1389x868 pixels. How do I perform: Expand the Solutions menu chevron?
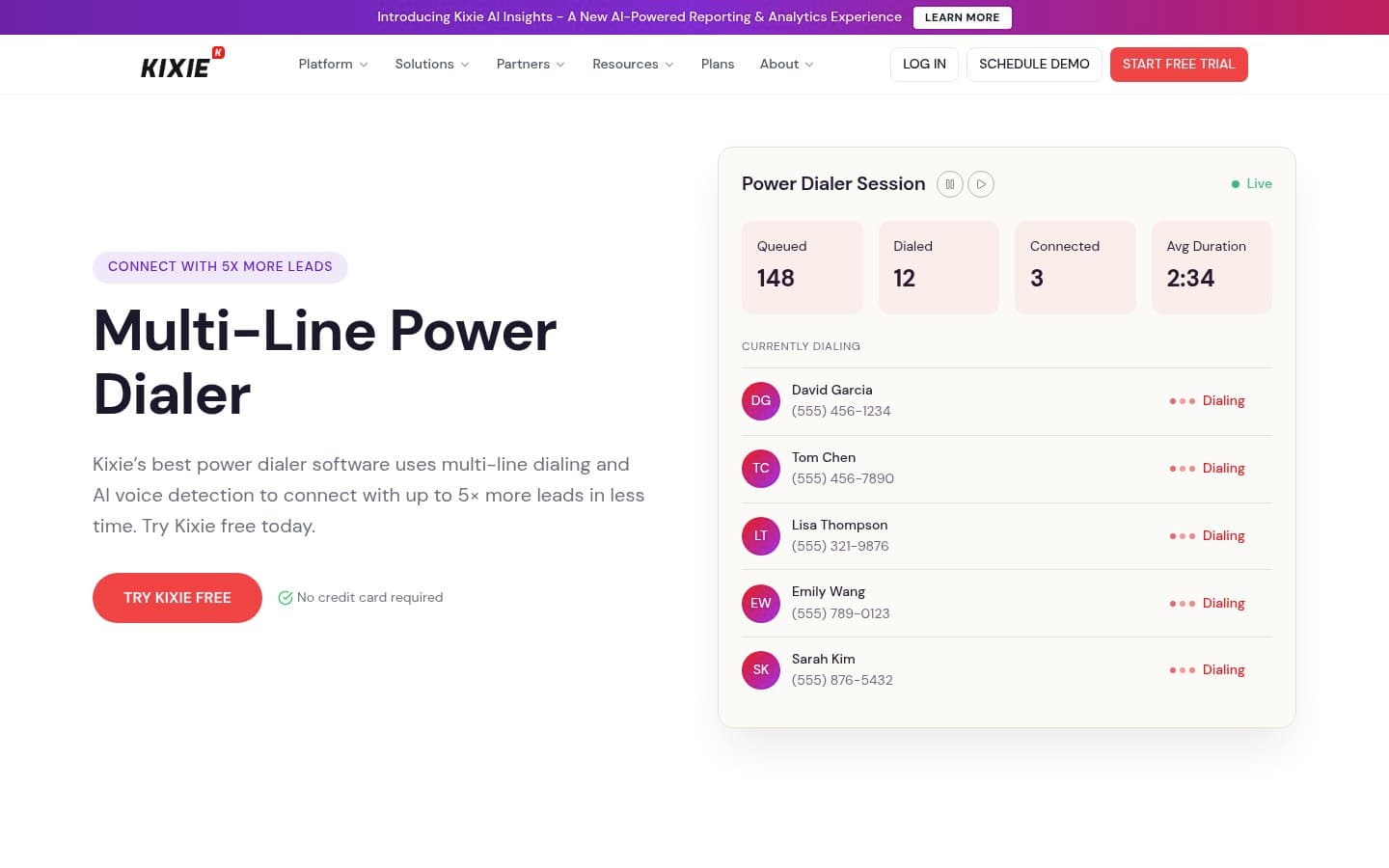(465, 65)
